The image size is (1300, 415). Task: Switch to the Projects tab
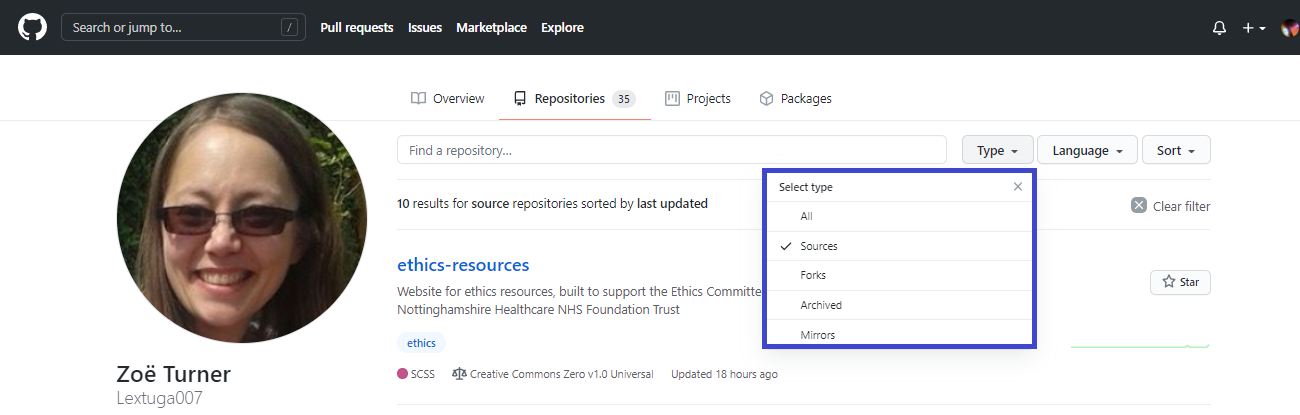pyautogui.click(x=697, y=99)
